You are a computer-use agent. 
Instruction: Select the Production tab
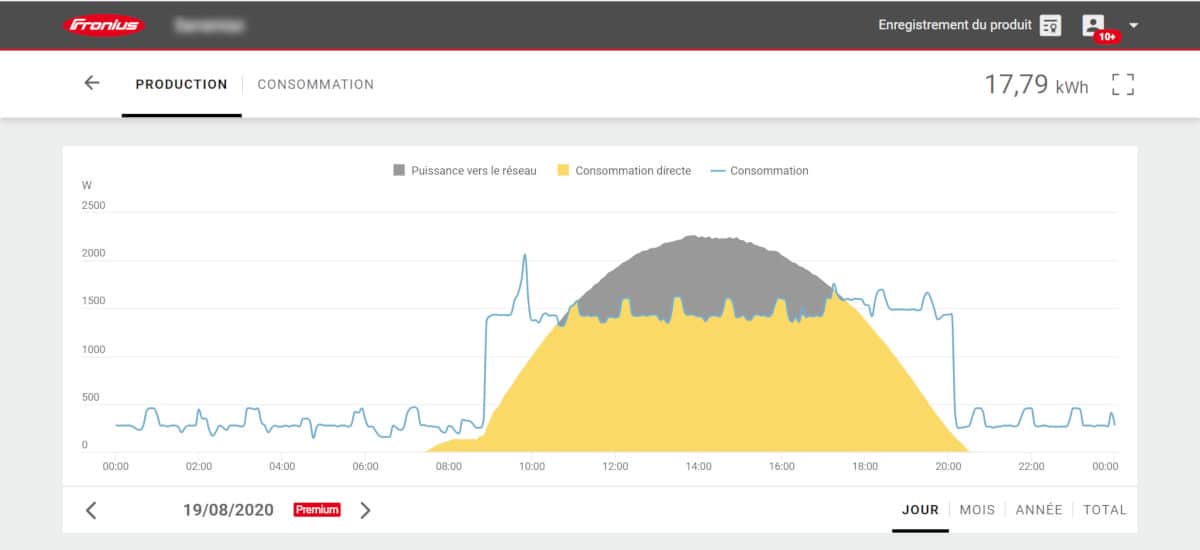click(181, 85)
